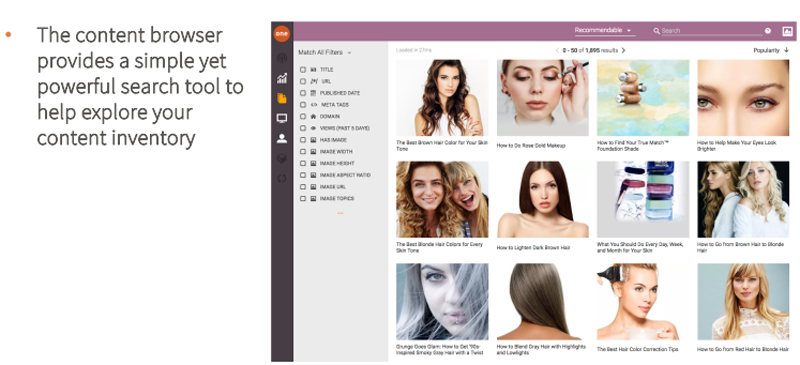Screen dimensions: 800x365
Task: Click the 'Loaded in 27ms' status text
Action: tap(413, 50)
